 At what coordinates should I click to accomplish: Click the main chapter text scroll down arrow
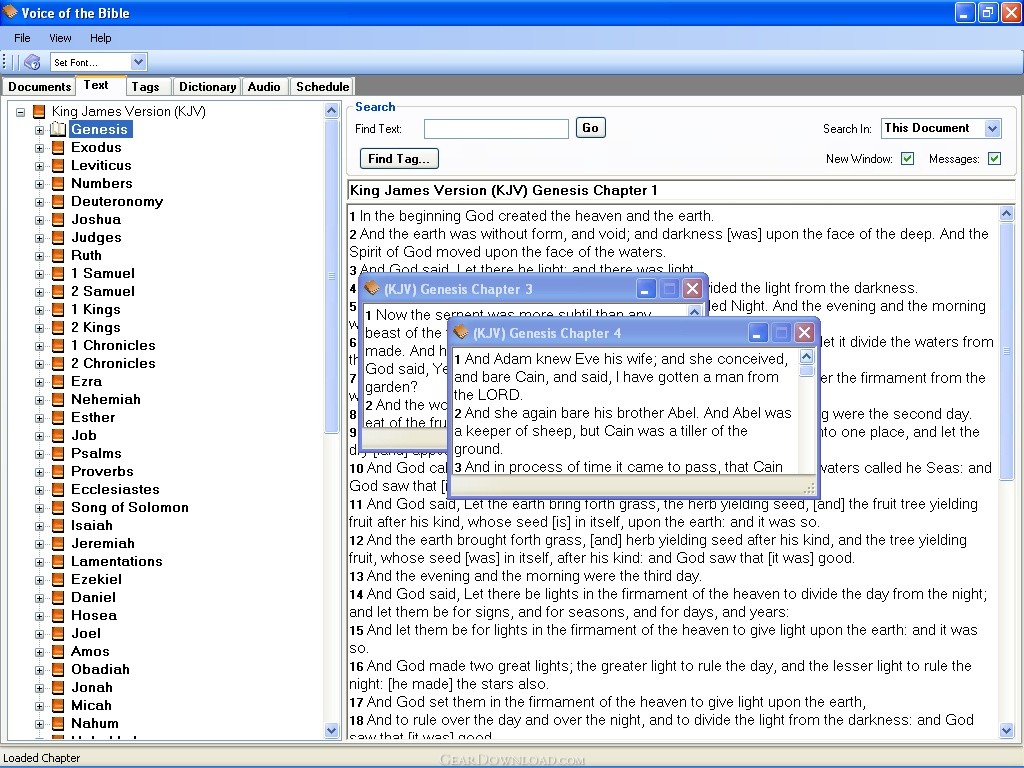1006,730
